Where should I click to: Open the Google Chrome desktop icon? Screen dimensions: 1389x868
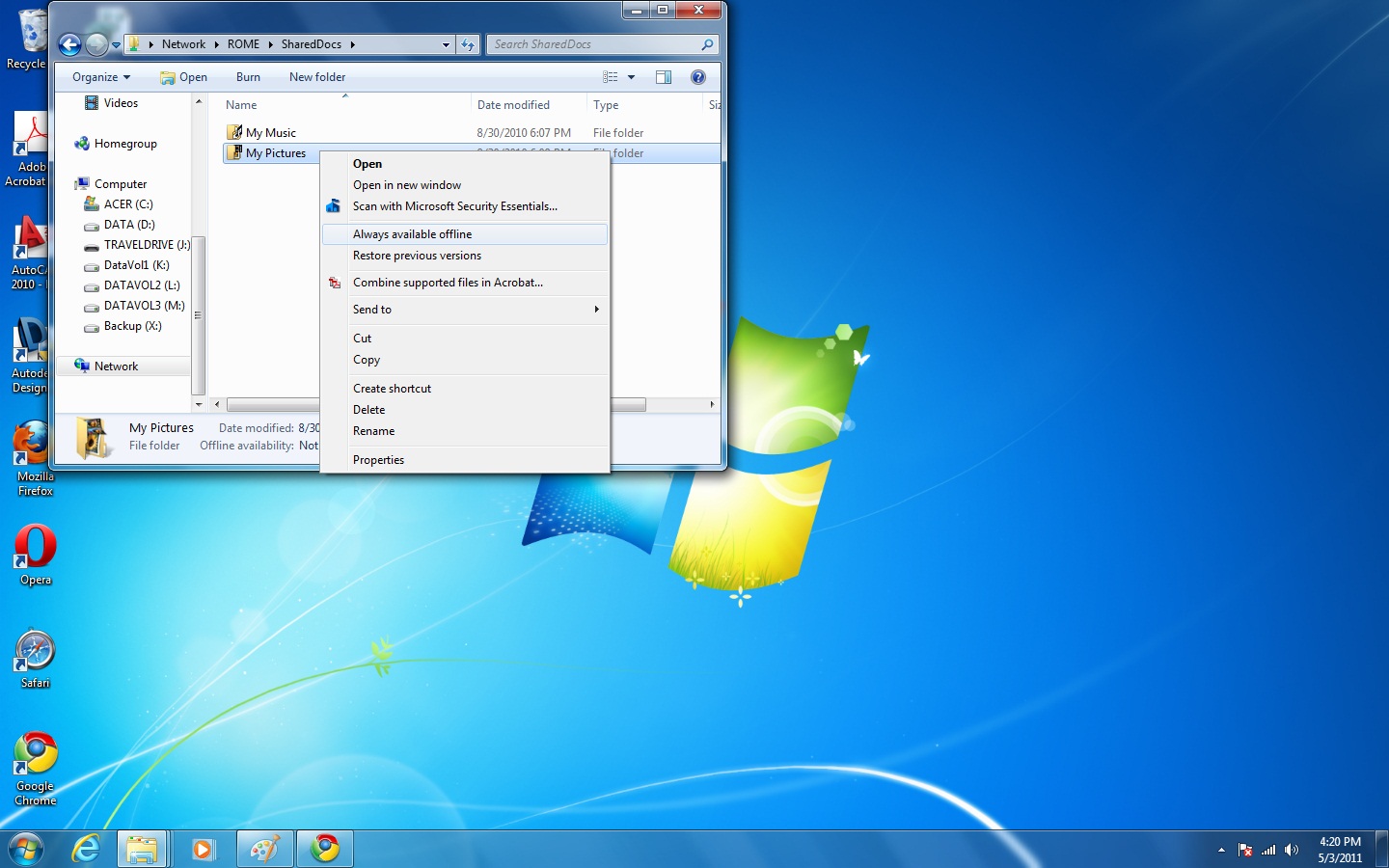tap(36, 769)
